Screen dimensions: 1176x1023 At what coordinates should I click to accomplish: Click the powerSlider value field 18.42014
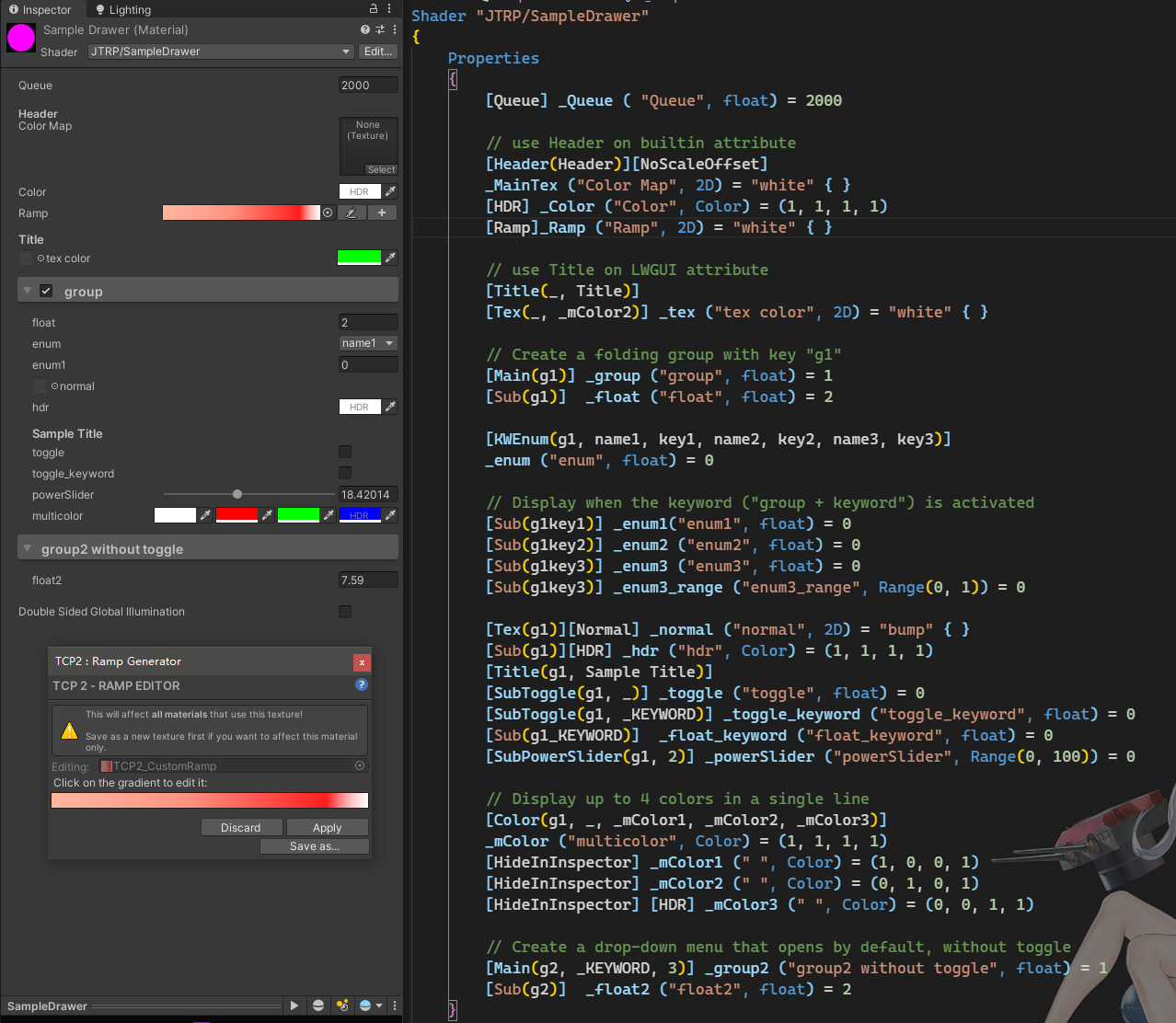(x=368, y=494)
